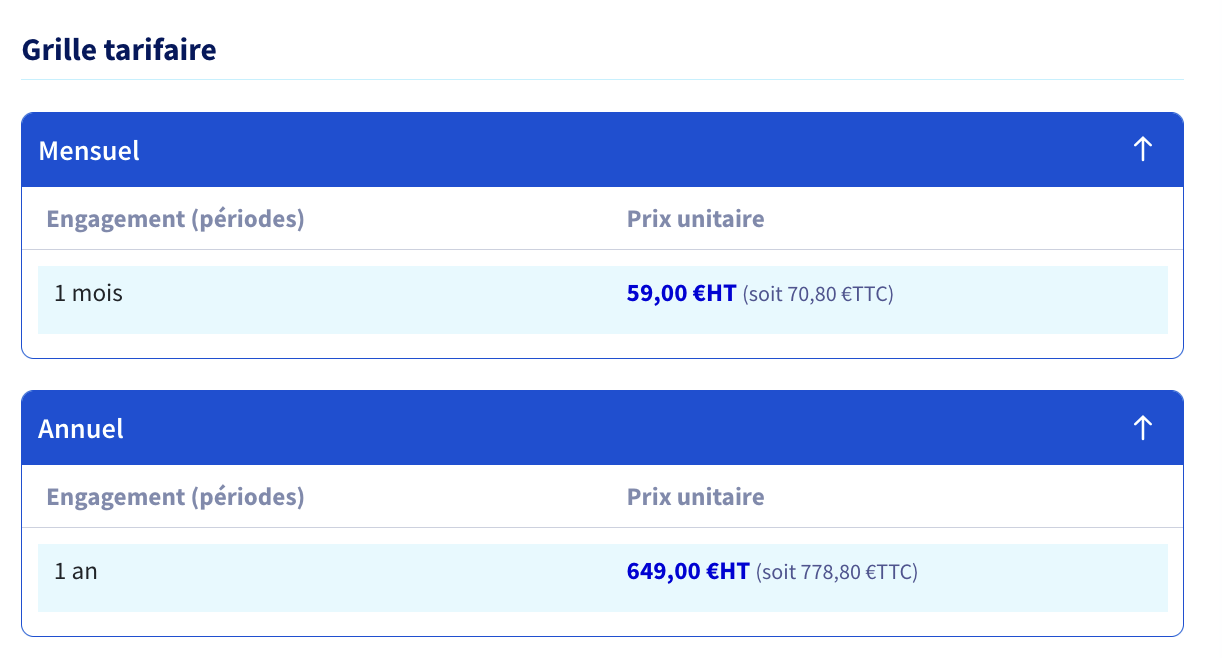Select the 1 mois engagement row
This screenshot has height=658, width=1222.
[602, 299]
